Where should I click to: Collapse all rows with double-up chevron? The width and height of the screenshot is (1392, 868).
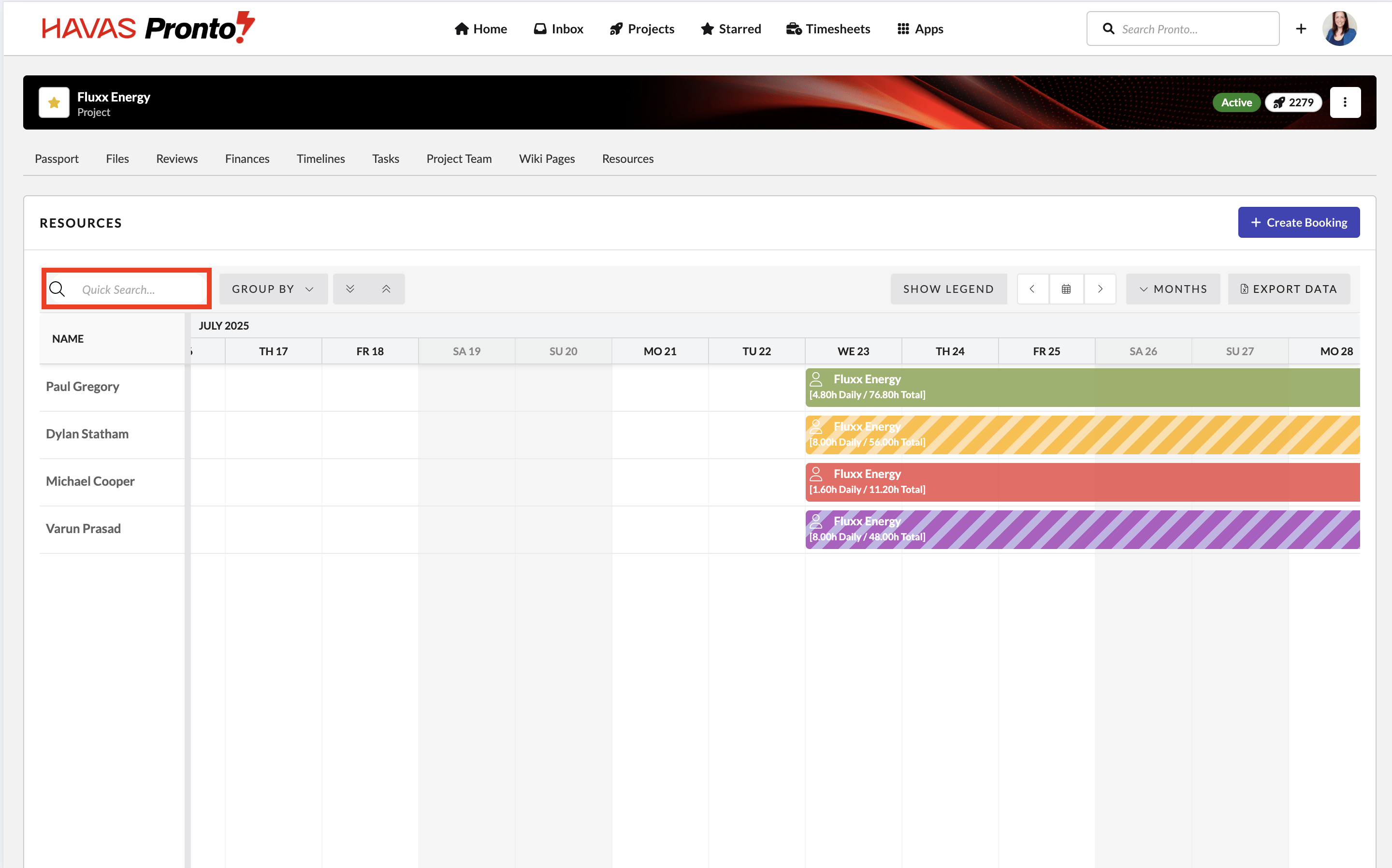coord(386,289)
